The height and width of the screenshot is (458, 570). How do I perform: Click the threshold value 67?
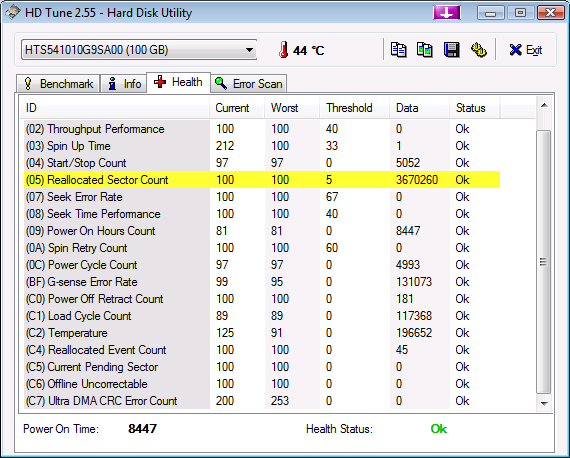[x=332, y=197]
